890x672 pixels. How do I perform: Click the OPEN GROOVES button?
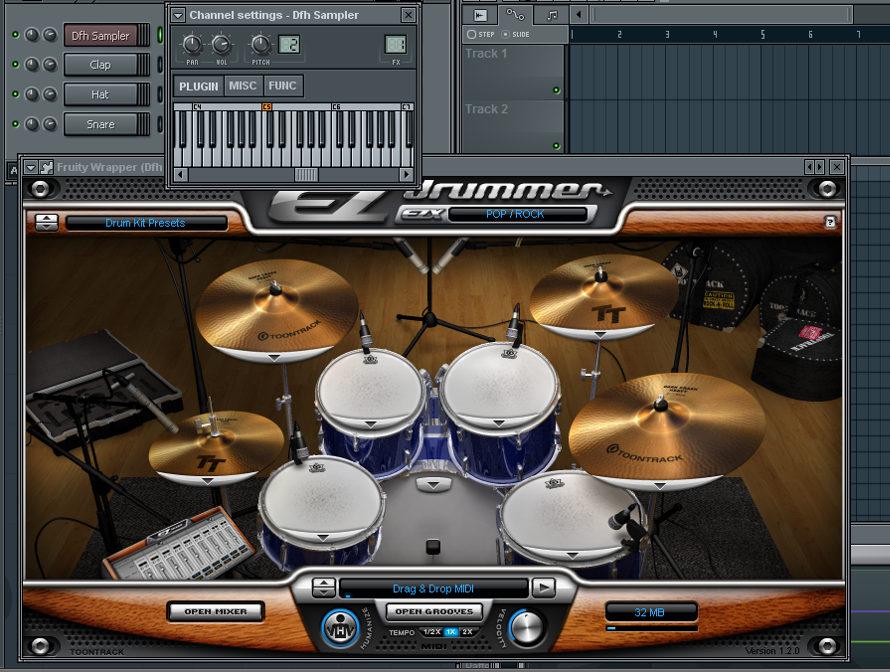tap(434, 611)
